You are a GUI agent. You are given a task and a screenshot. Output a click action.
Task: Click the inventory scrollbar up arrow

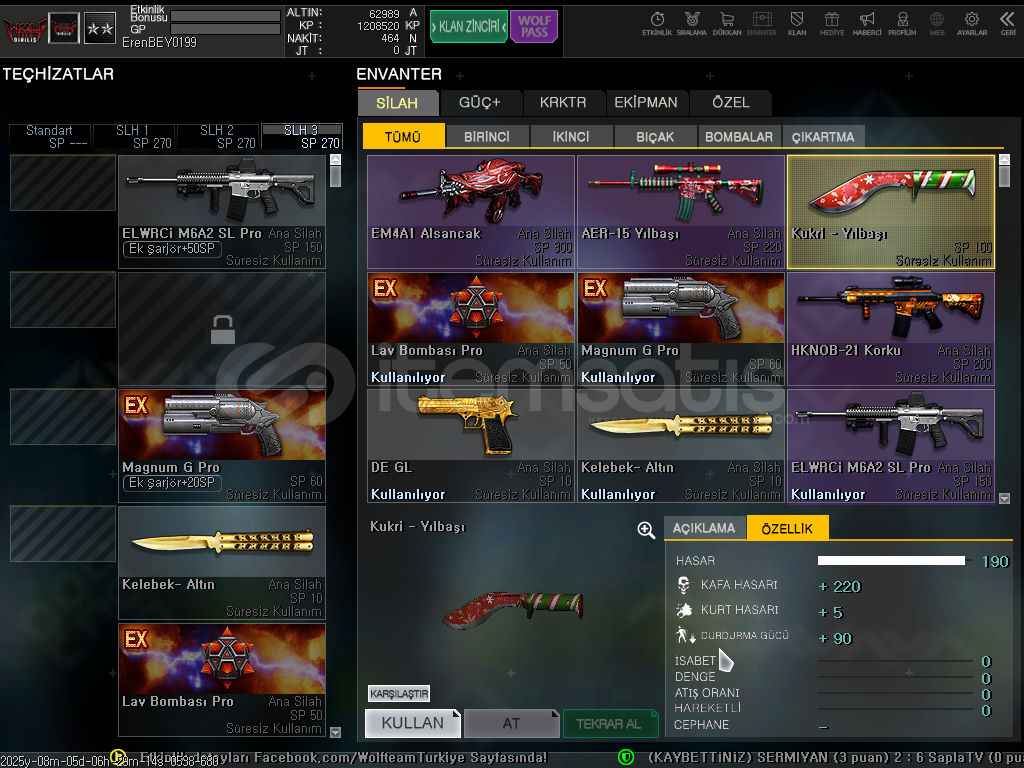pyautogui.click(x=1004, y=159)
